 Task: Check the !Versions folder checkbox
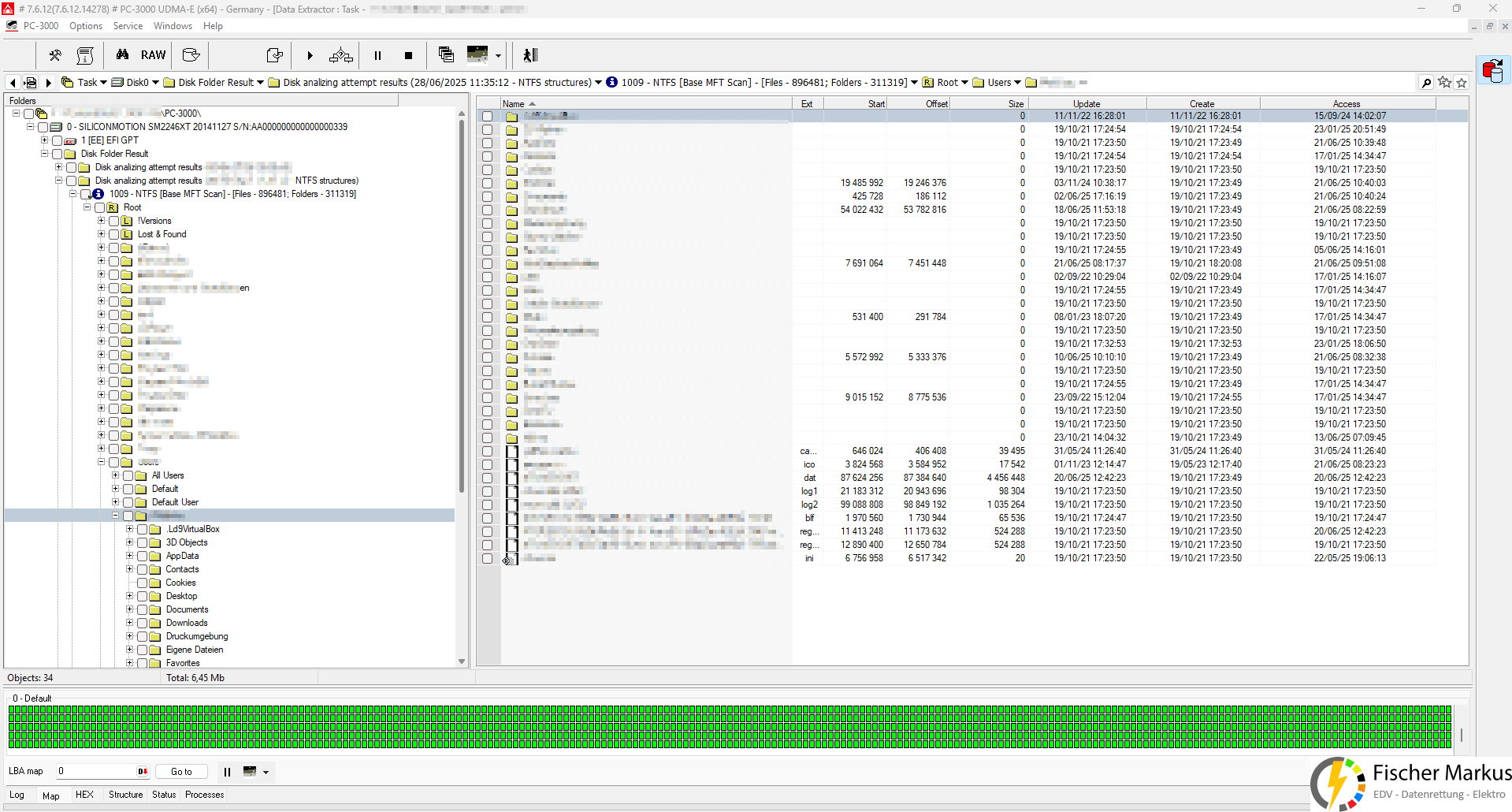tap(113, 221)
